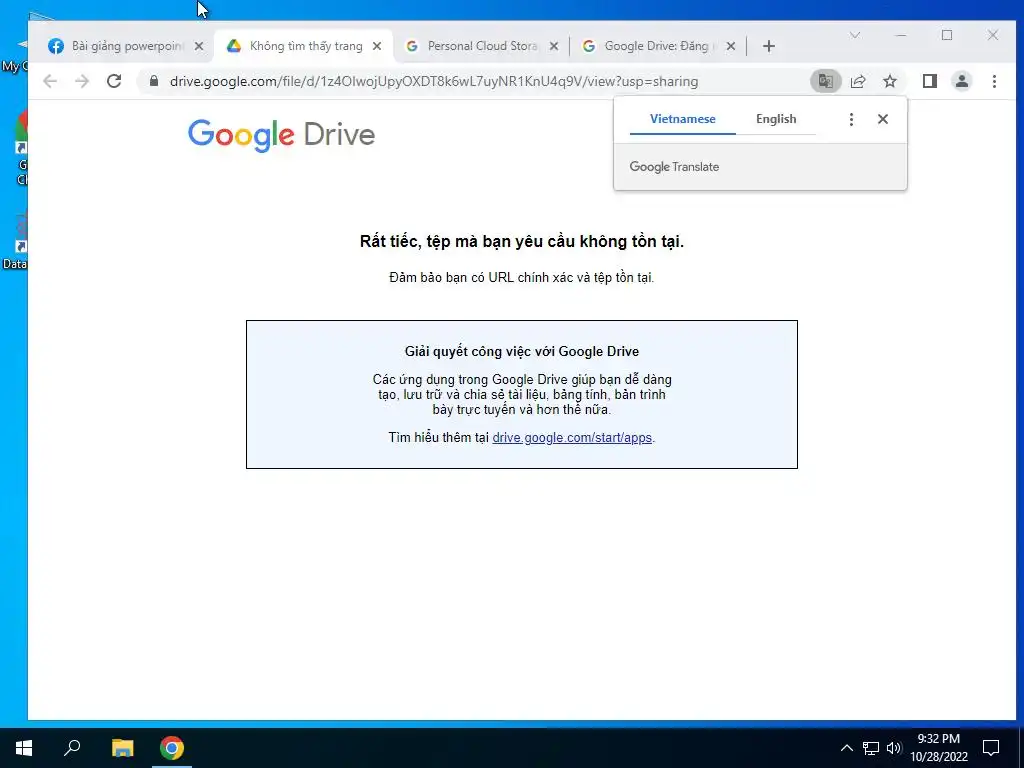Screen dimensions: 1024x768
Task: Share this page icon in address bar
Action: pos(858,81)
